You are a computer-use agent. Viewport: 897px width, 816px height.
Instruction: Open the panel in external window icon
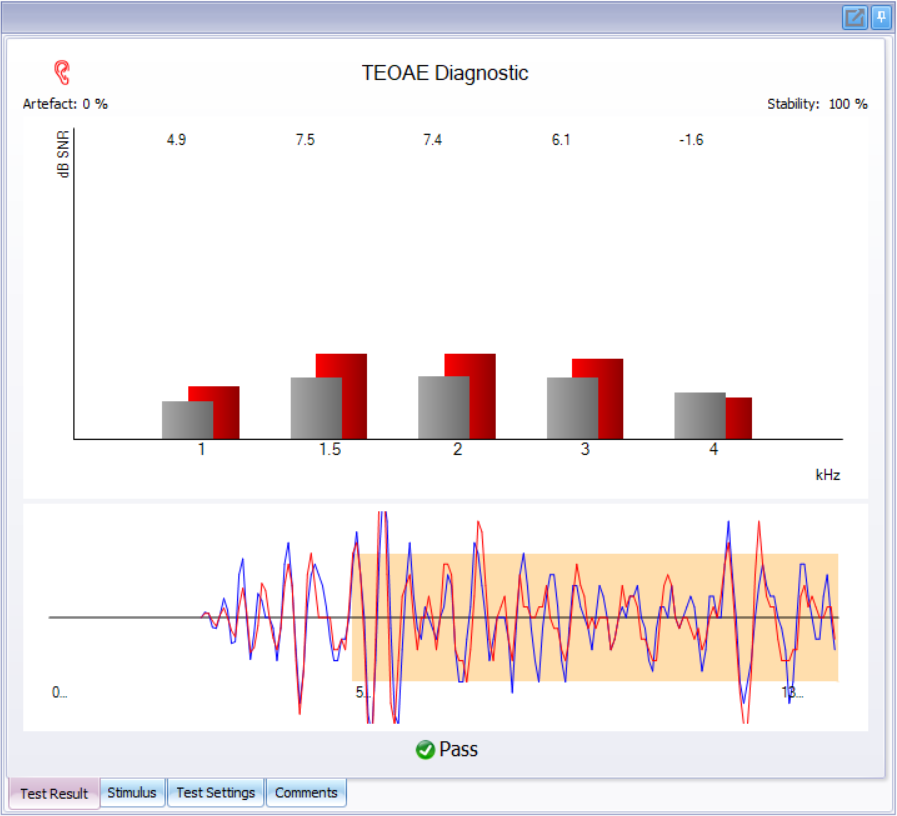(855, 17)
